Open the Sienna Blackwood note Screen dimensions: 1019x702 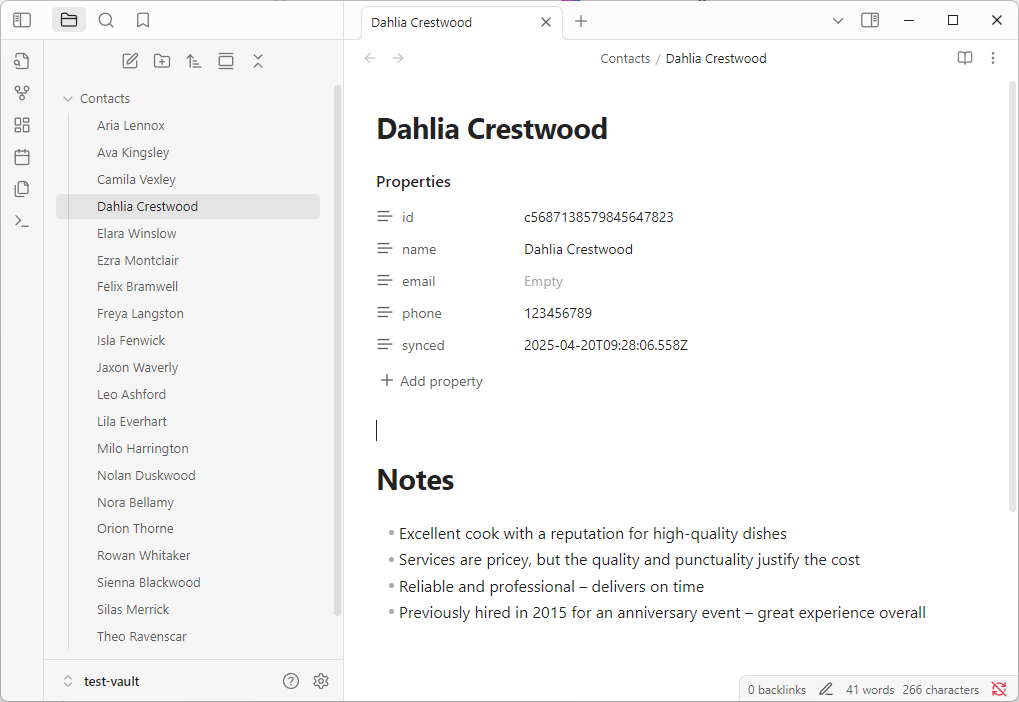[149, 583]
